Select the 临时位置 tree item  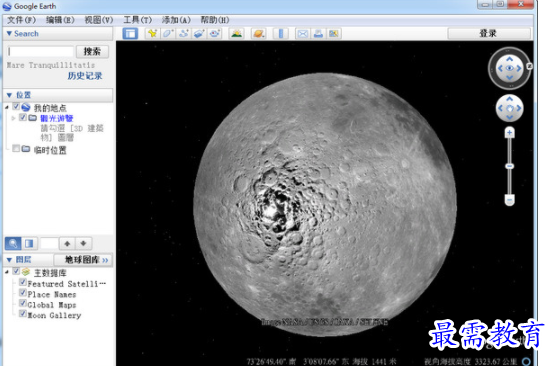(x=50, y=151)
